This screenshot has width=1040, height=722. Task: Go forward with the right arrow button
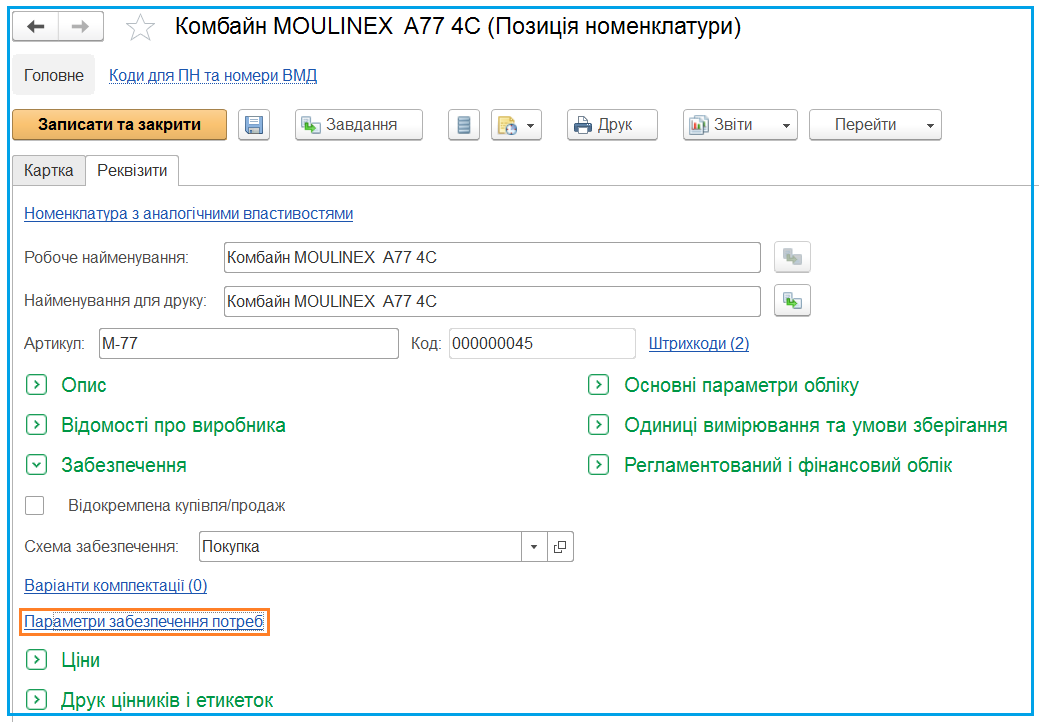coord(80,27)
